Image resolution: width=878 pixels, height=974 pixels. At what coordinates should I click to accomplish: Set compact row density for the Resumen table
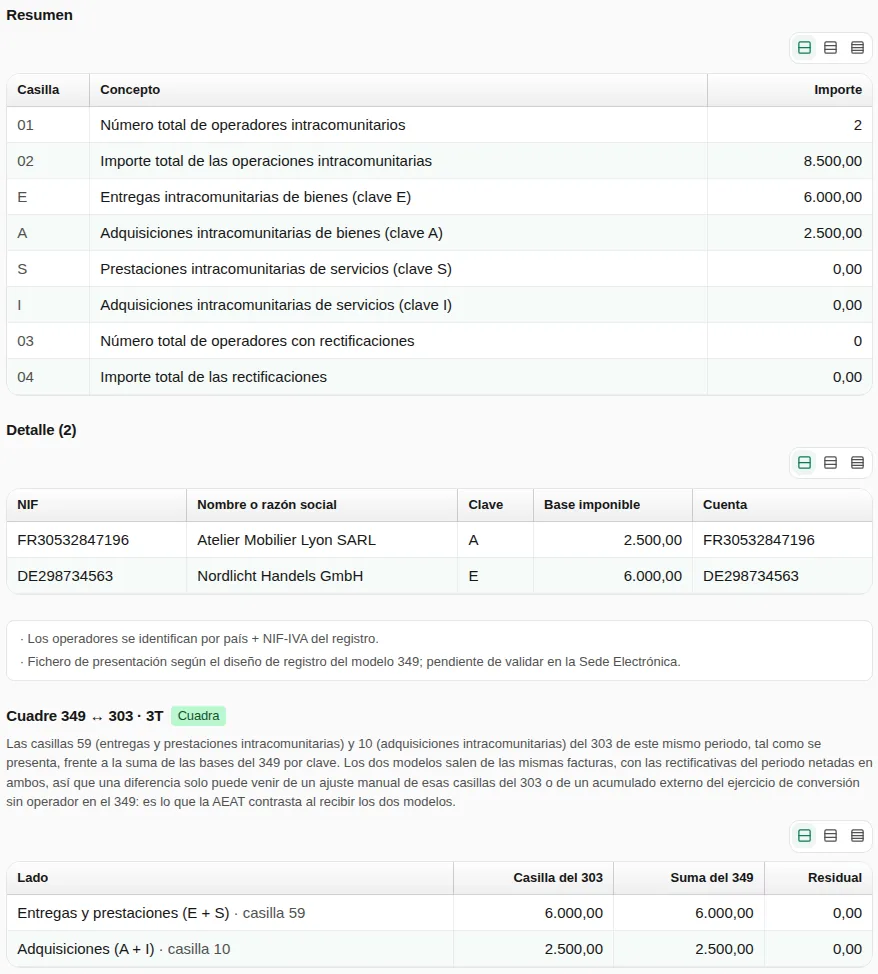pyautogui.click(x=857, y=48)
